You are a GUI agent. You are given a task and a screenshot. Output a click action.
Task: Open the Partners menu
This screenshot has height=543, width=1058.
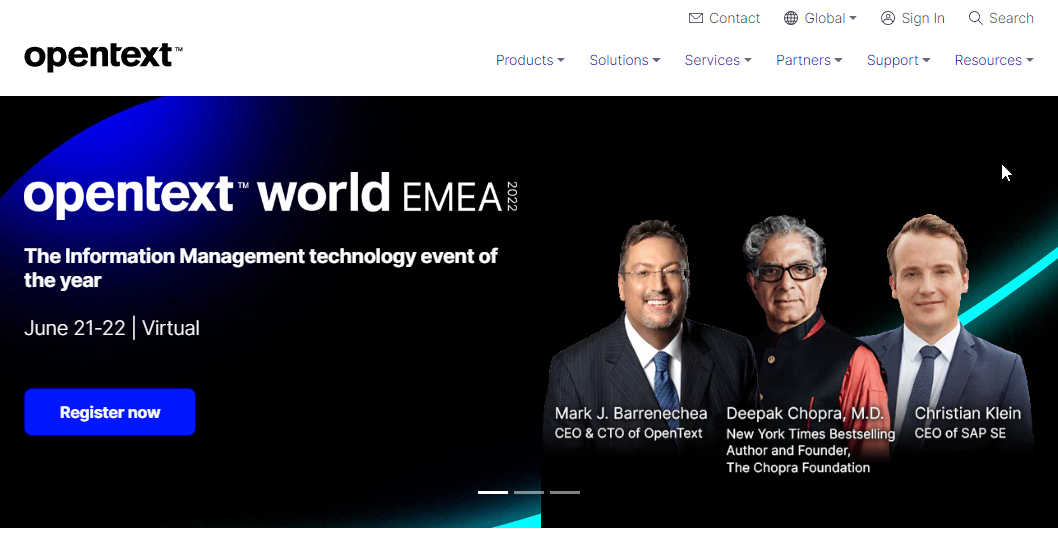(x=809, y=60)
